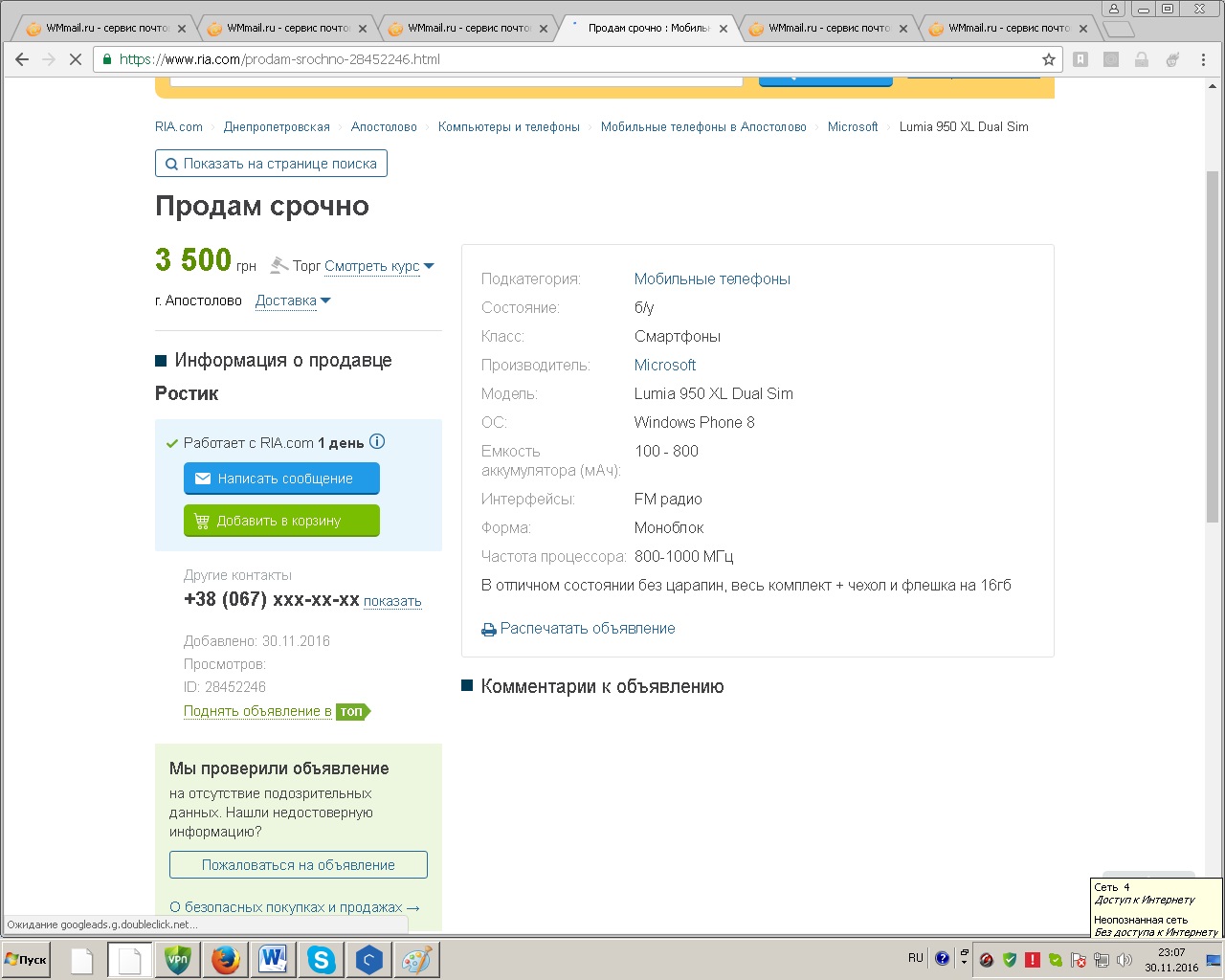Click the open padlock extension icon

coord(1142,59)
